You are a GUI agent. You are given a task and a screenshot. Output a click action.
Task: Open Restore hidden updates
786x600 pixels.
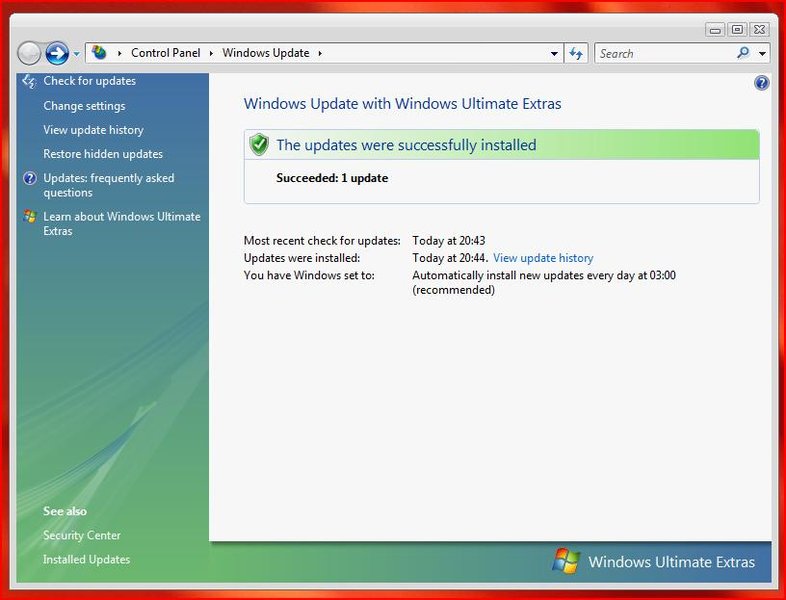tap(102, 154)
